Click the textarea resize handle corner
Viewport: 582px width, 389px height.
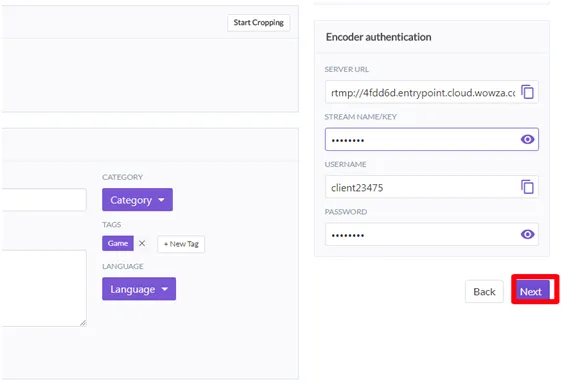[83, 323]
